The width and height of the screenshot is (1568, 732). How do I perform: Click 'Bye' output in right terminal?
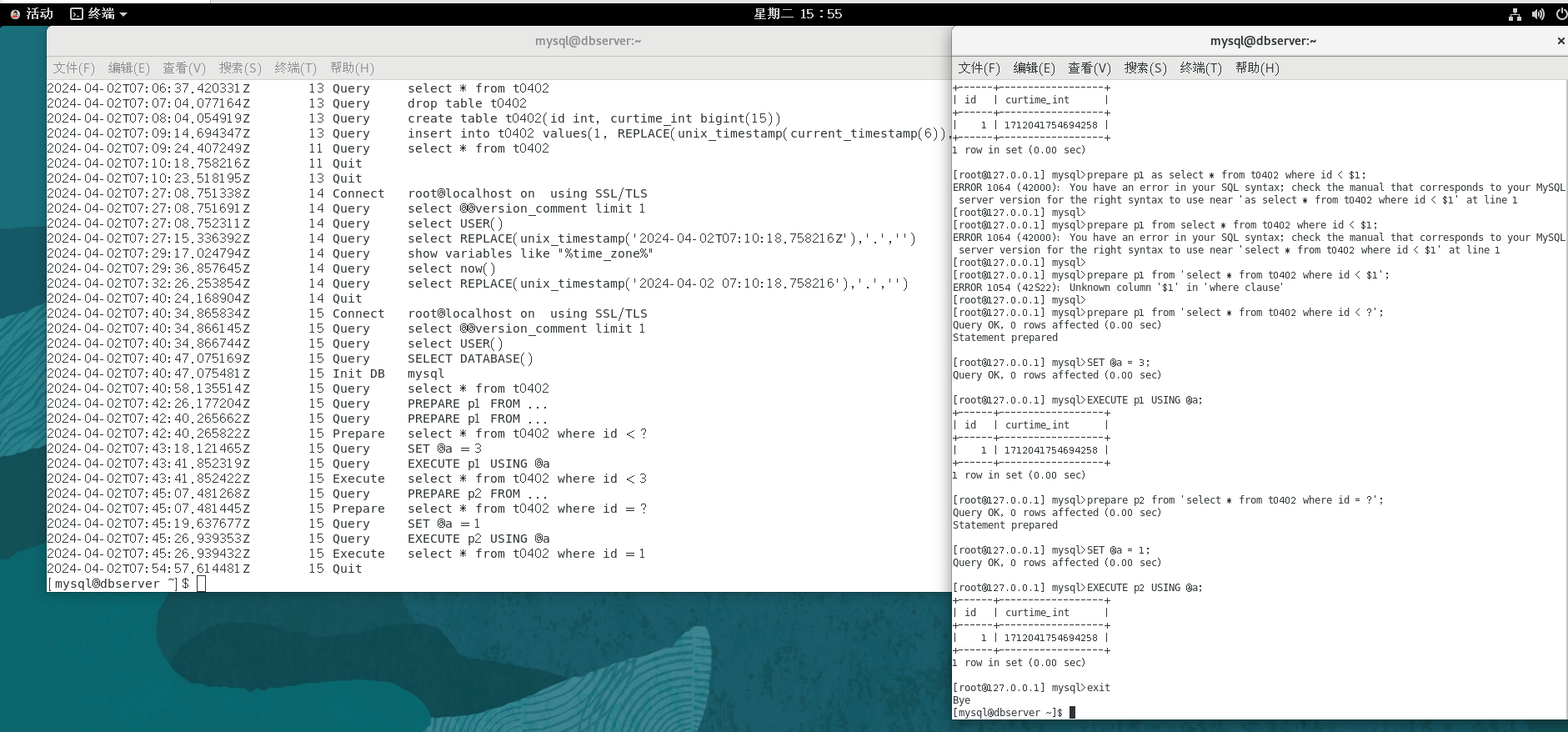click(x=962, y=700)
